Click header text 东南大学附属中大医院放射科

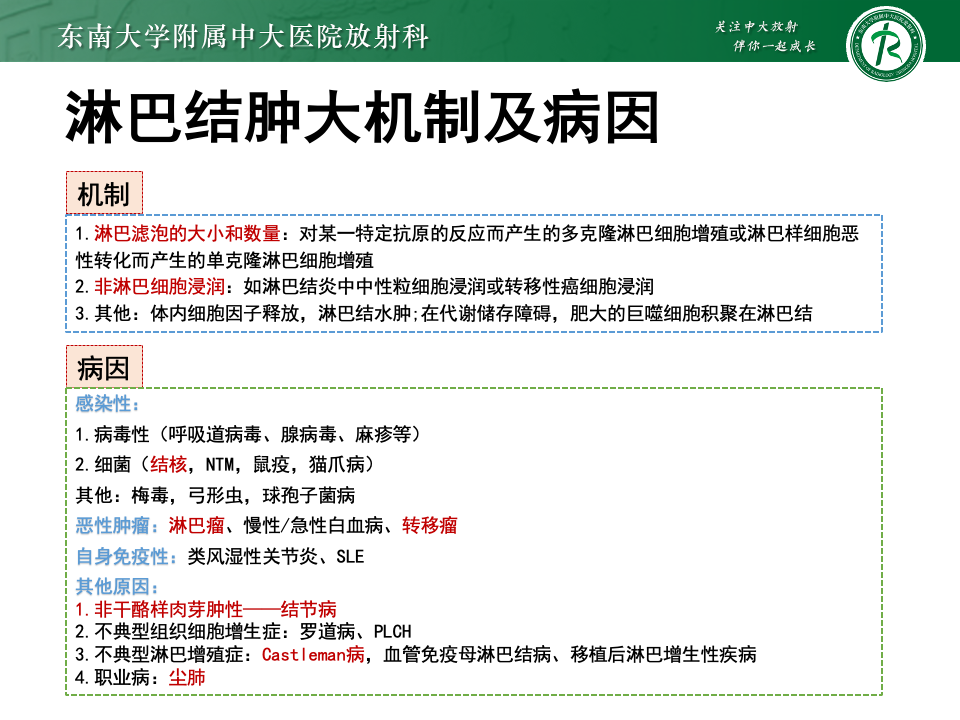point(243,36)
